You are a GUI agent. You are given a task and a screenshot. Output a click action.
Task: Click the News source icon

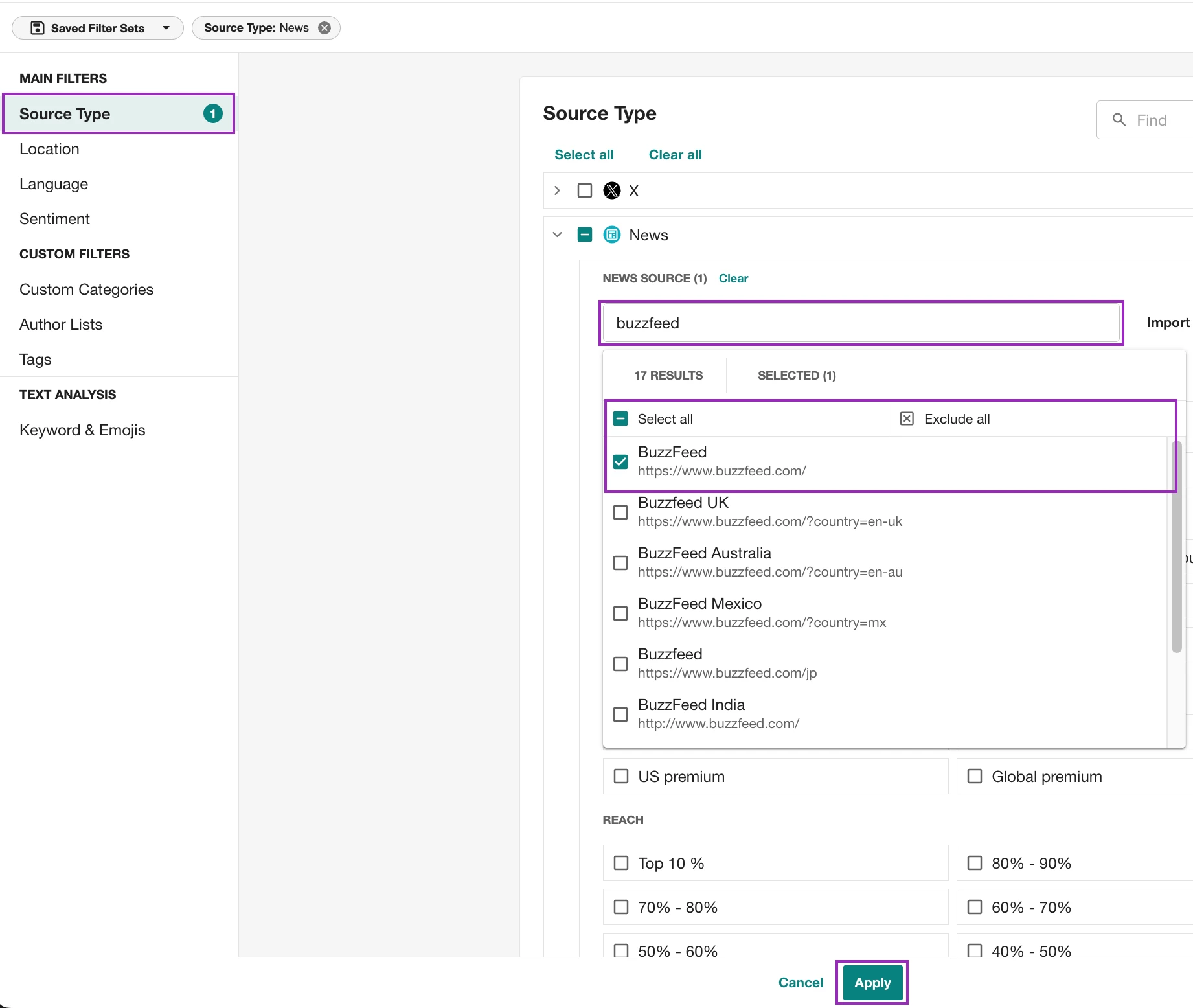612,235
